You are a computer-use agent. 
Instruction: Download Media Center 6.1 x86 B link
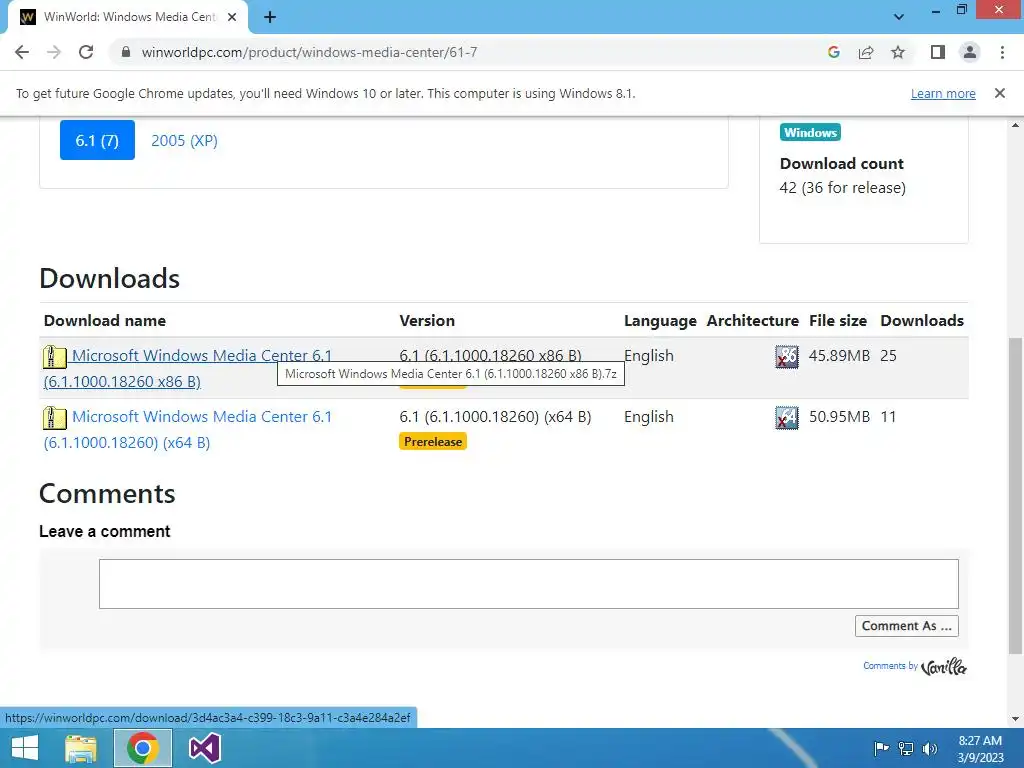pos(187,368)
